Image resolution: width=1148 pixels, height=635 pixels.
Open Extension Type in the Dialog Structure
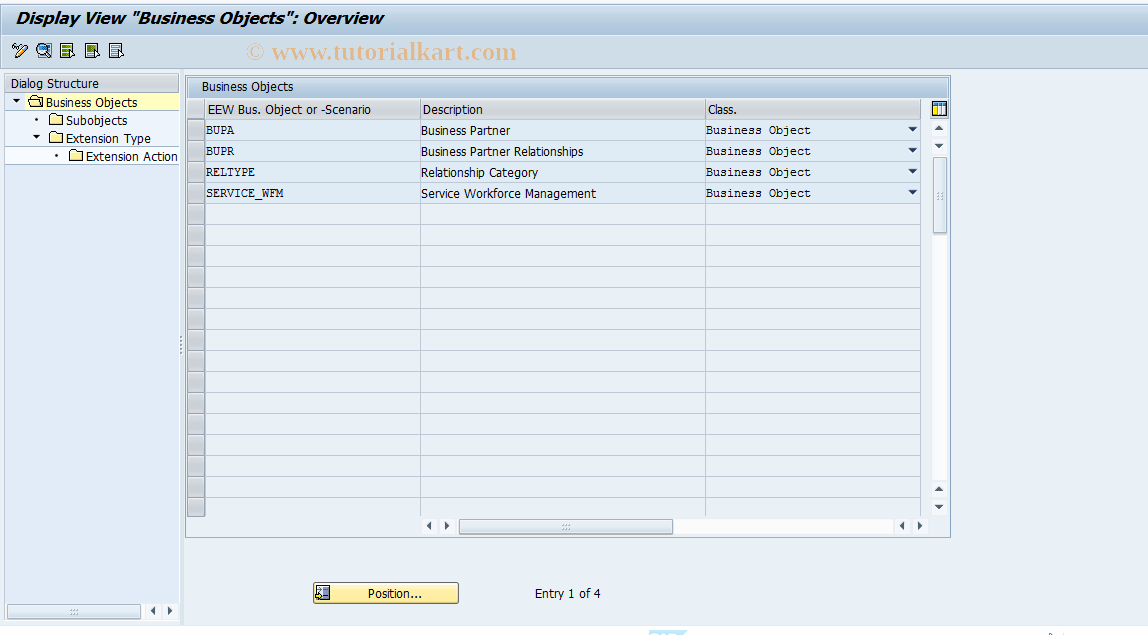point(108,138)
